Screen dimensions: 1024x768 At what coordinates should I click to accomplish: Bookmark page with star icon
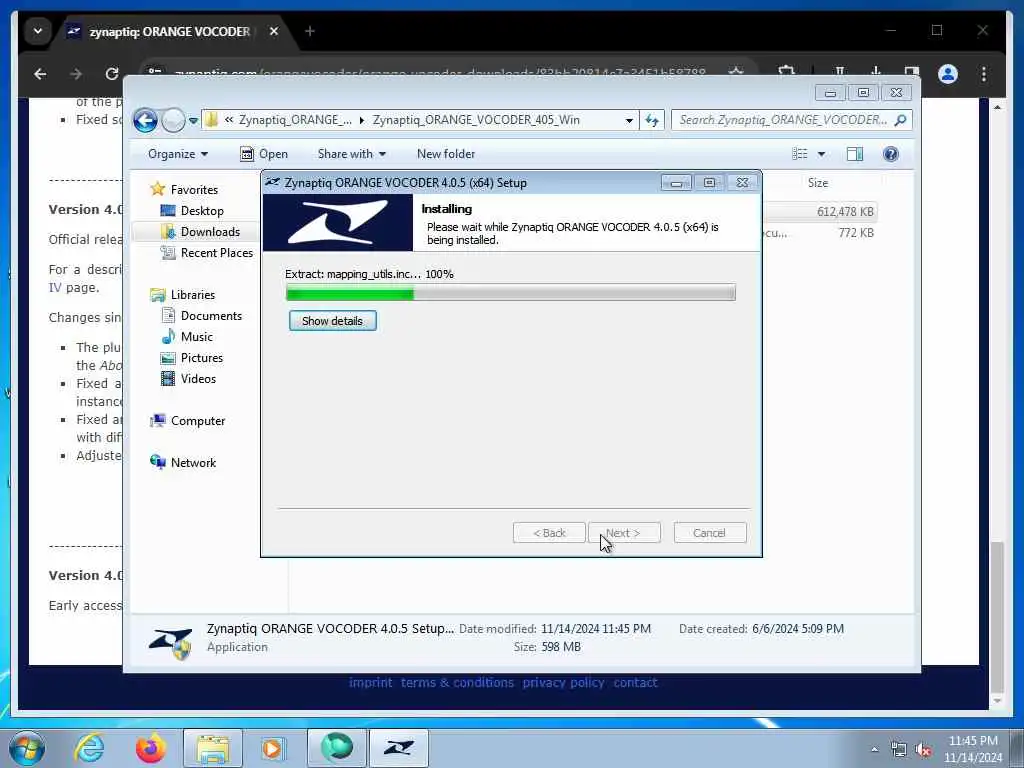coord(737,72)
